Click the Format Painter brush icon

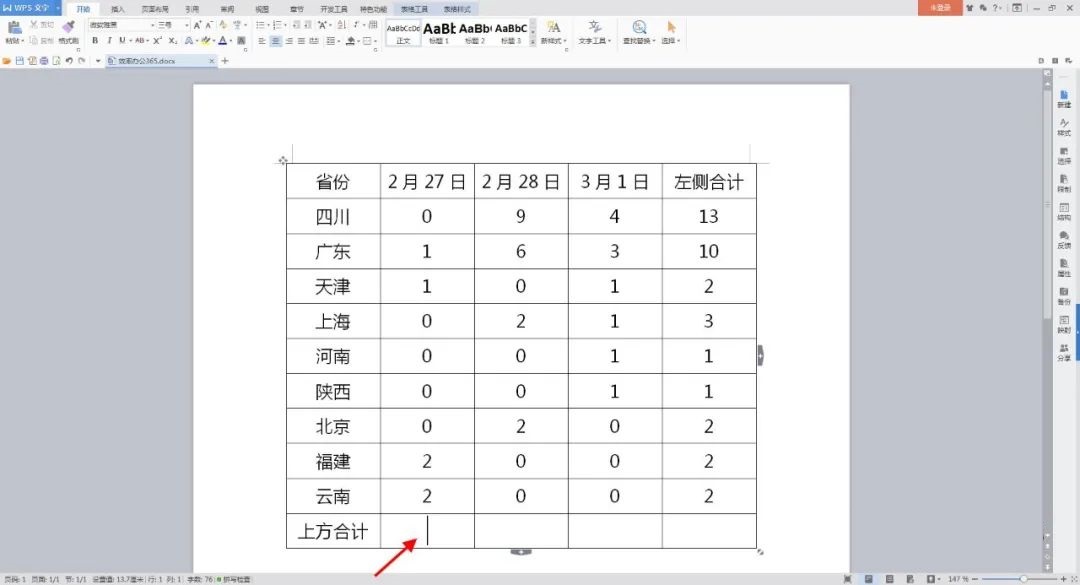pyautogui.click(x=68, y=27)
